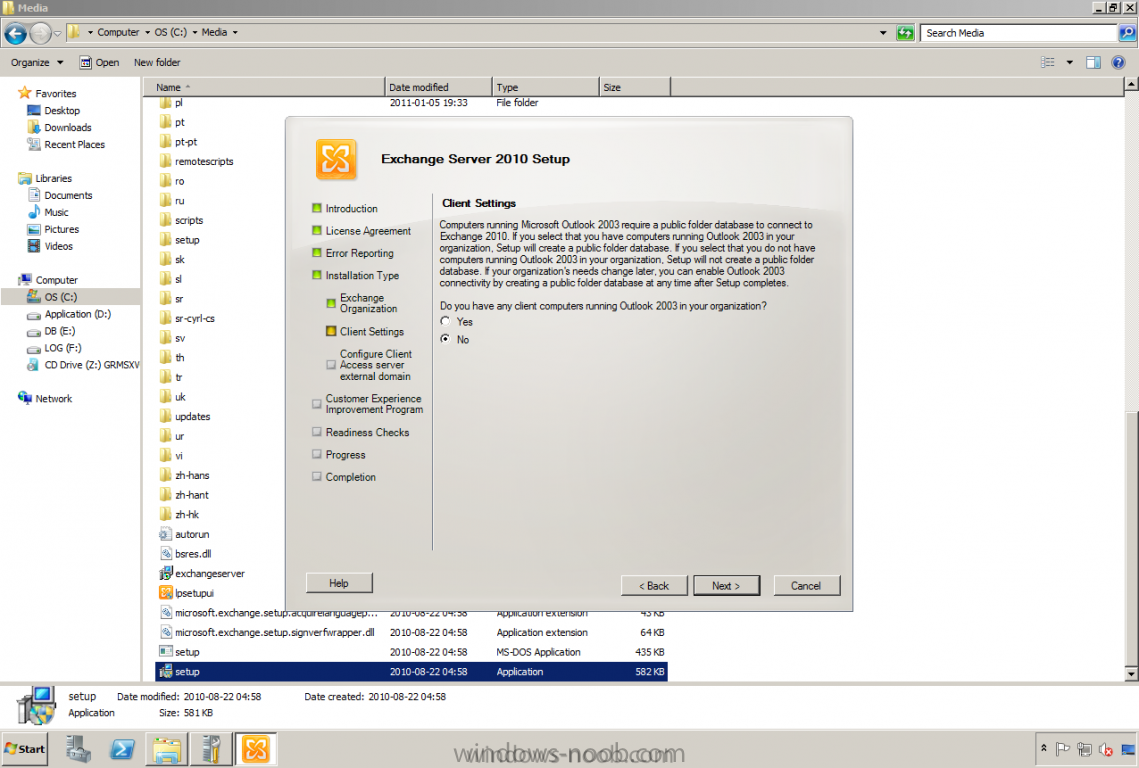Open Desktop in navigation pane

coord(62,110)
